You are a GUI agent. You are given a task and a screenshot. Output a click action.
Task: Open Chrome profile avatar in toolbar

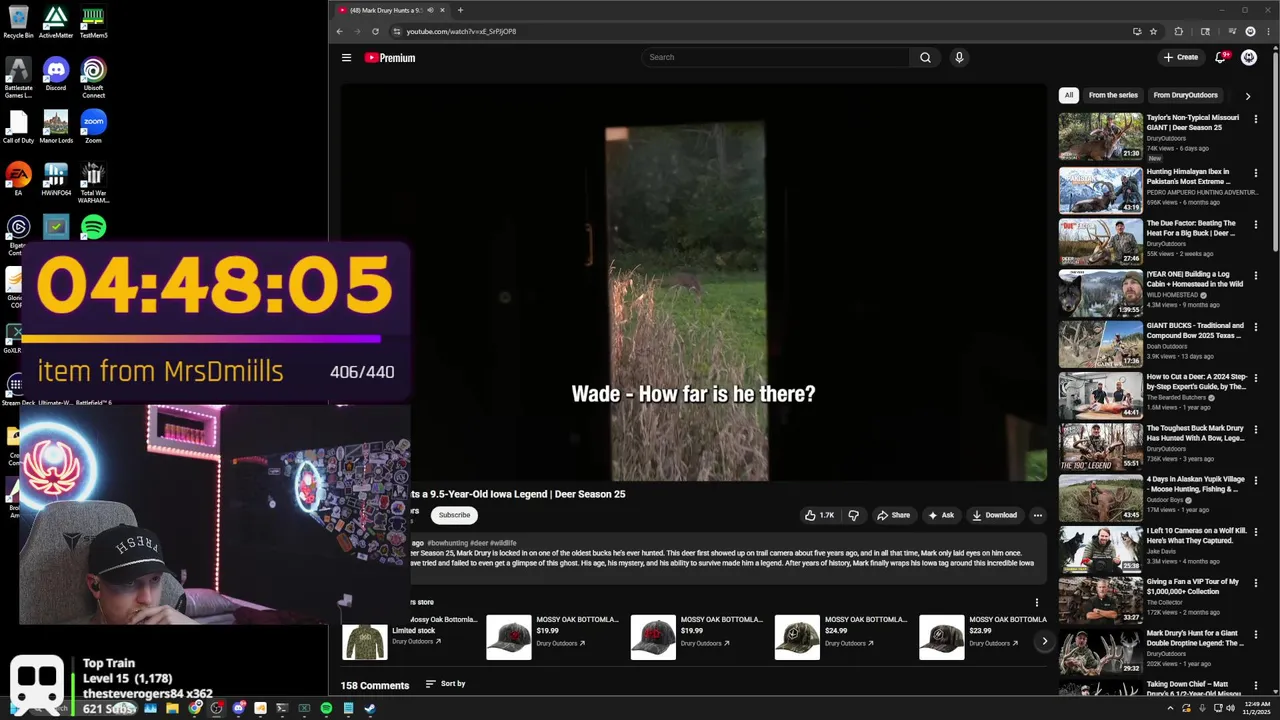[x=1250, y=31]
